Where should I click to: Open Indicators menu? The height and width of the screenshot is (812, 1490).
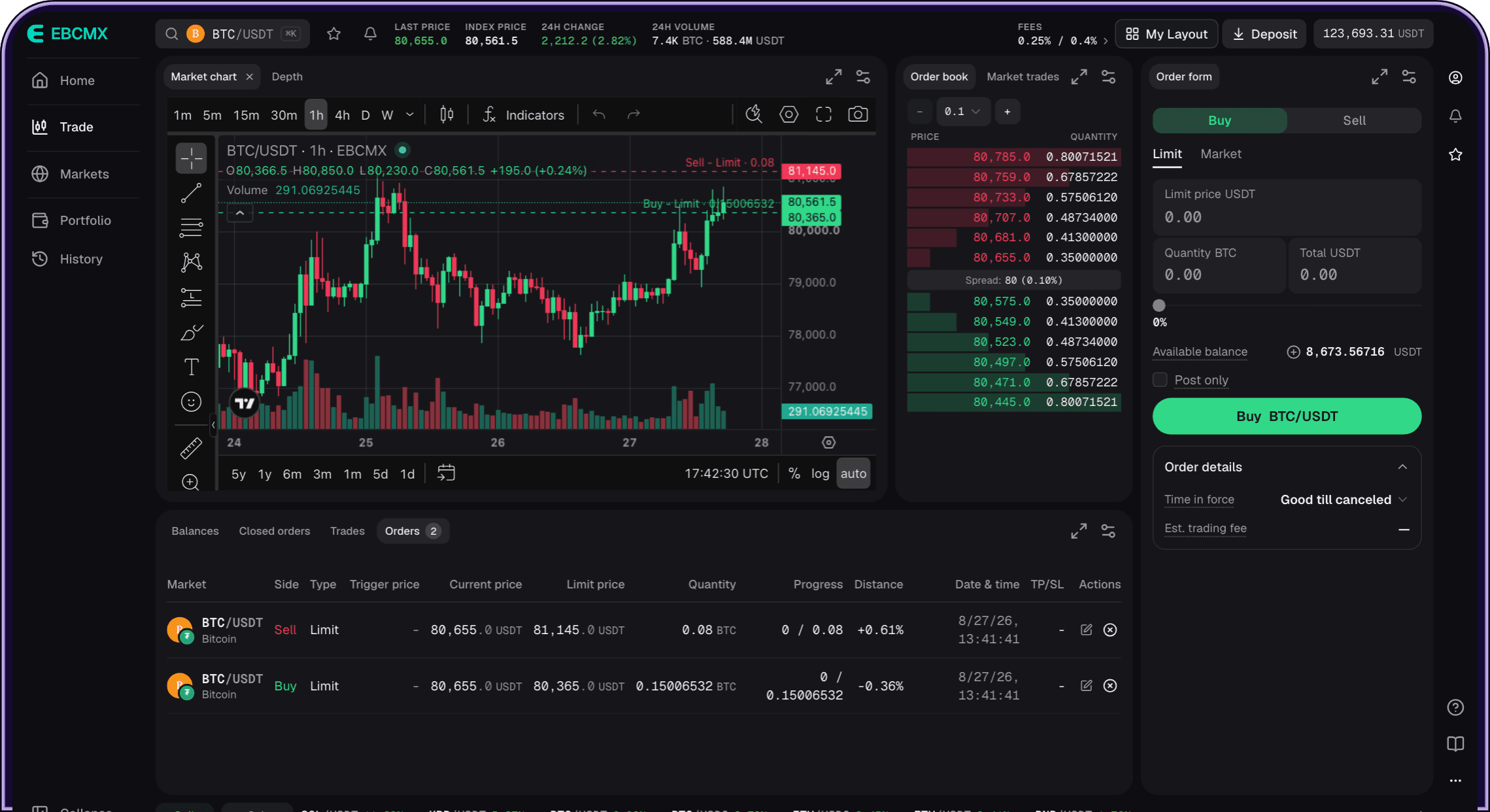pyautogui.click(x=523, y=116)
